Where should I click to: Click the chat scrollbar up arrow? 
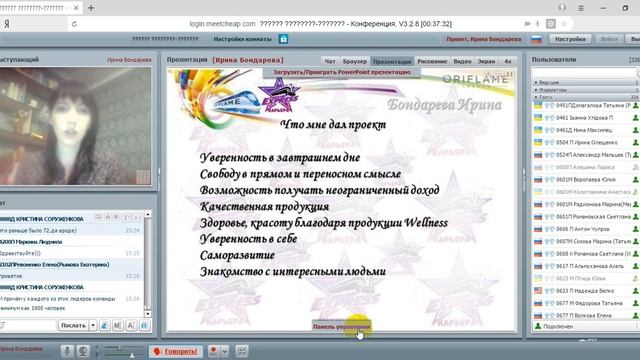148,214
